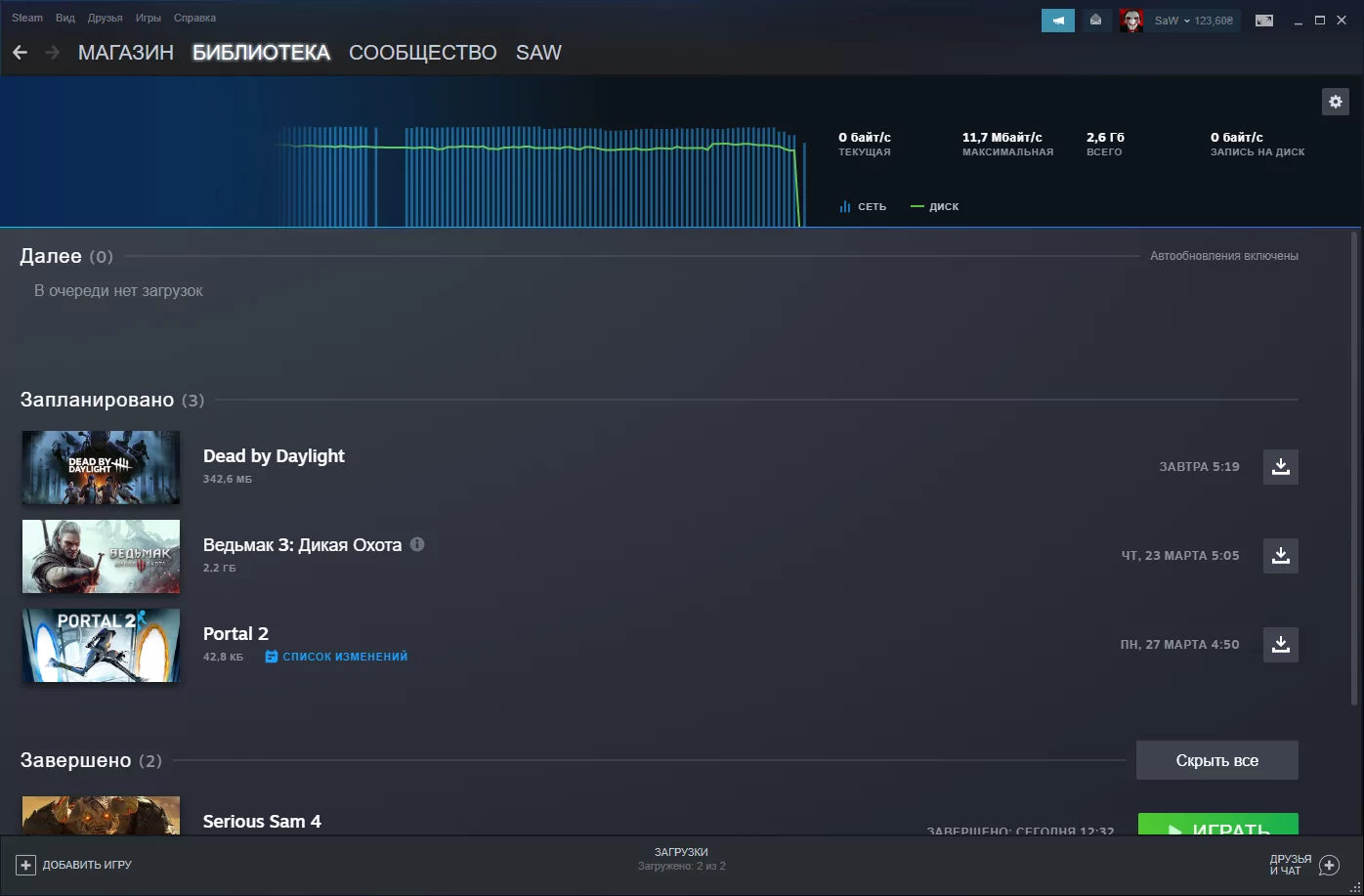The image size is (1364, 896).
Task: Switch to Big Picture mode icon
Action: tap(1264, 21)
